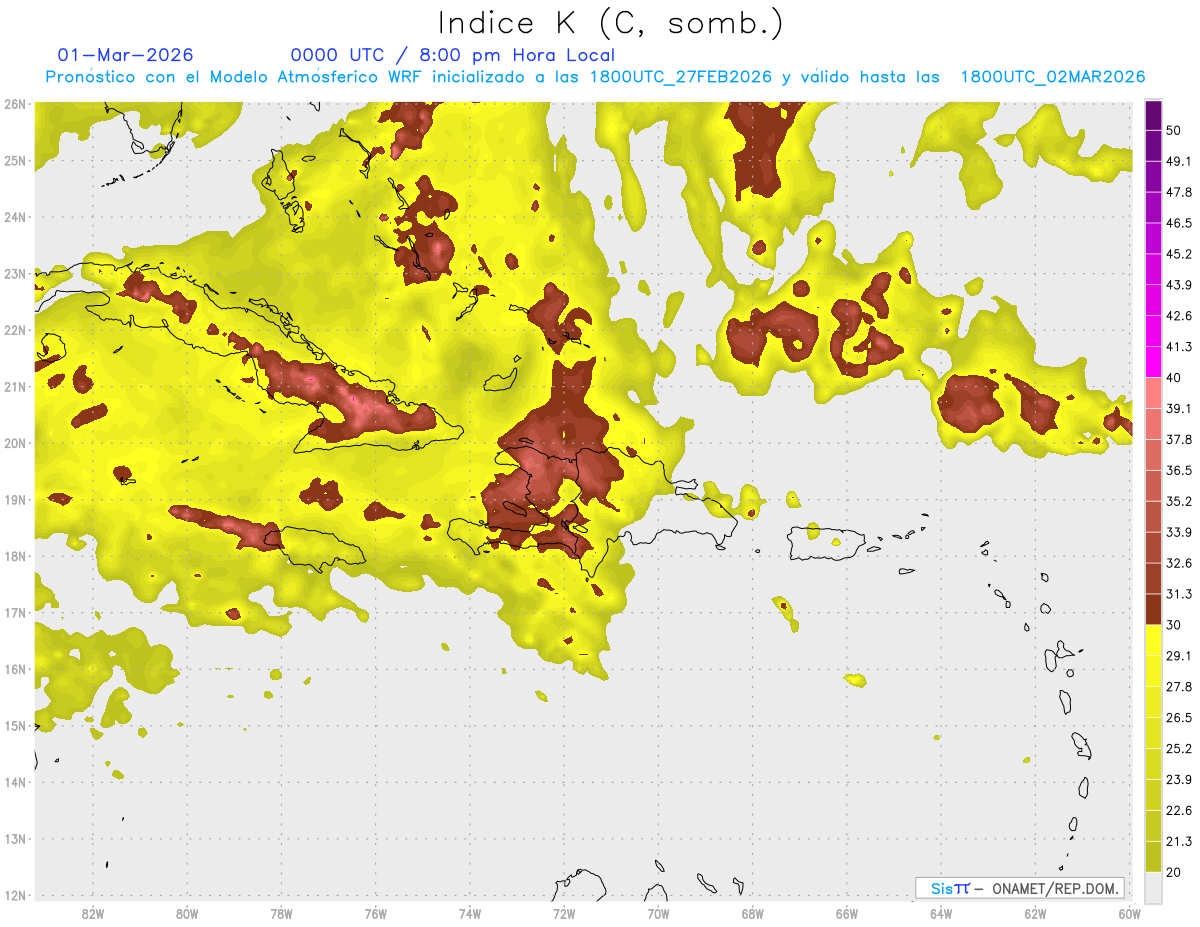Click the colorbar value "40"
The image size is (1200, 927).
[x=1174, y=378]
